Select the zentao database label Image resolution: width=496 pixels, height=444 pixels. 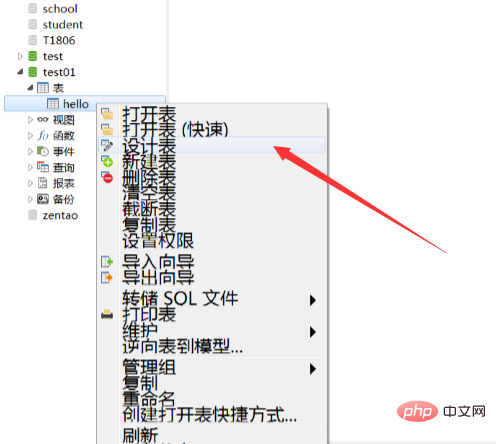coord(60,216)
